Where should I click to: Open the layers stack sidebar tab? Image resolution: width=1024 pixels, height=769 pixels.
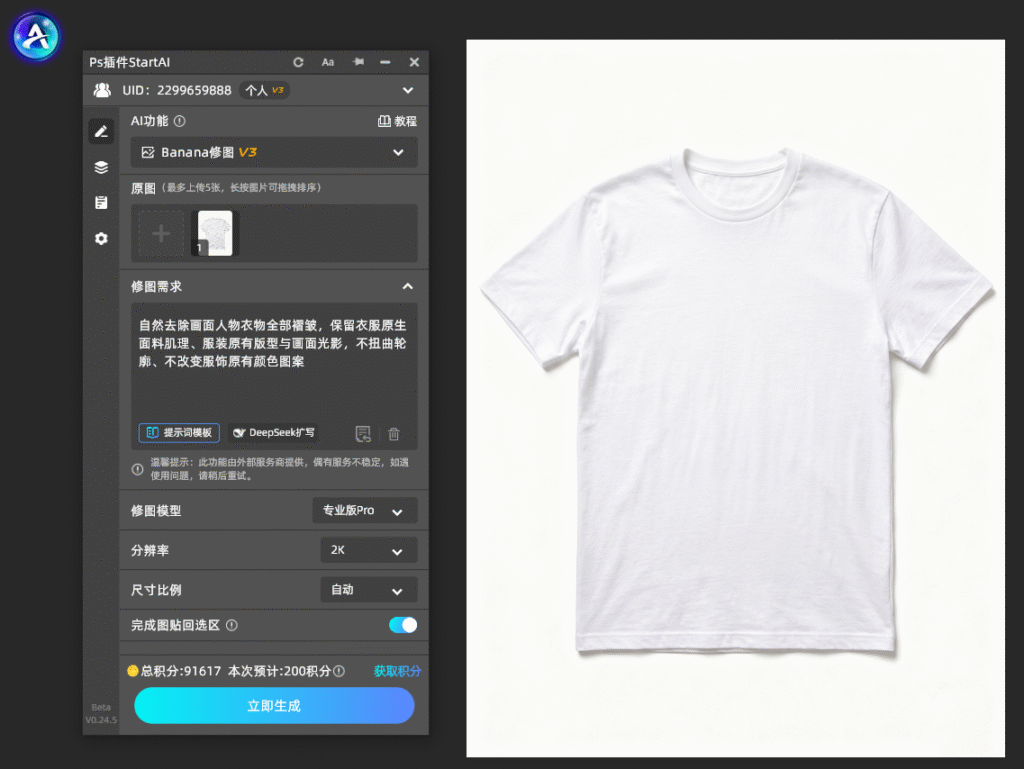pyautogui.click(x=101, y=167)
